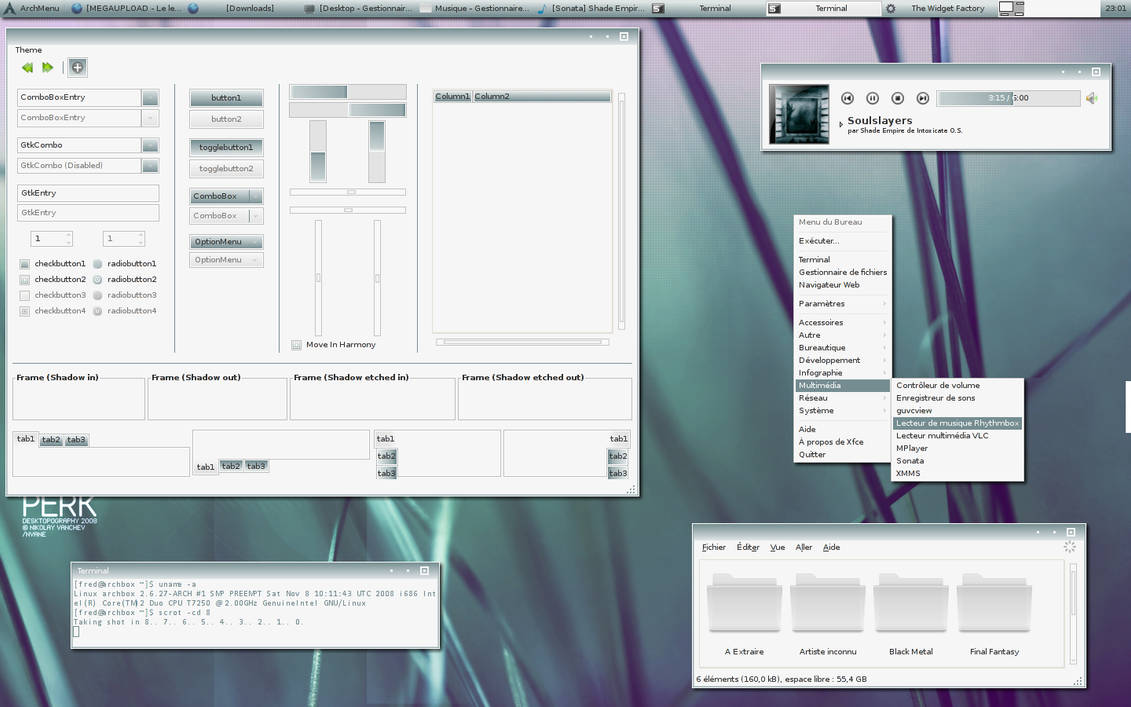The image size is (1131, 707).
Task: Open the GtkCombo dropdown arrow
Action: tap(150, 146)
